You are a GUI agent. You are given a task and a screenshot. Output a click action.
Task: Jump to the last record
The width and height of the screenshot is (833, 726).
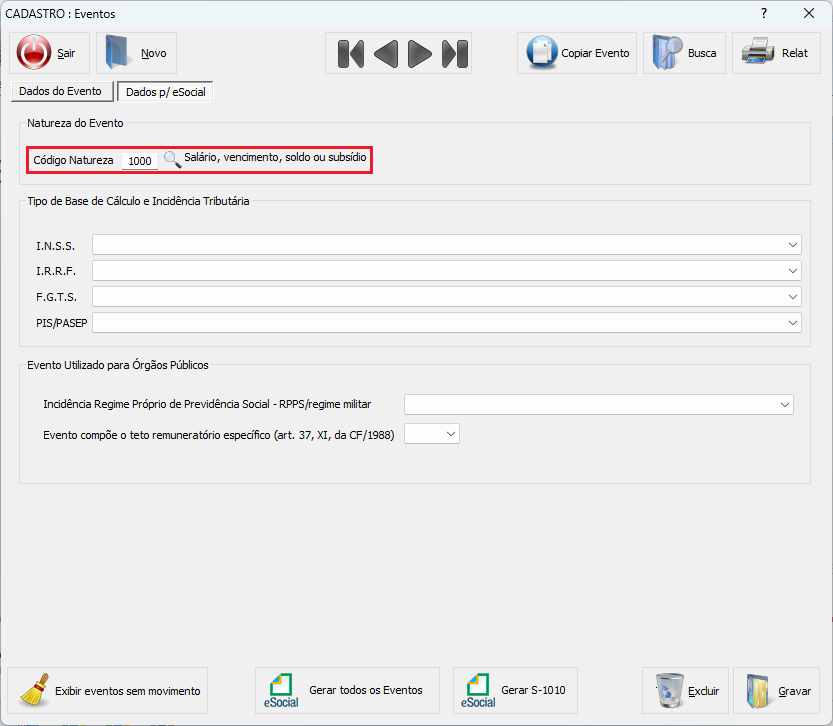(x=455, y=53)
